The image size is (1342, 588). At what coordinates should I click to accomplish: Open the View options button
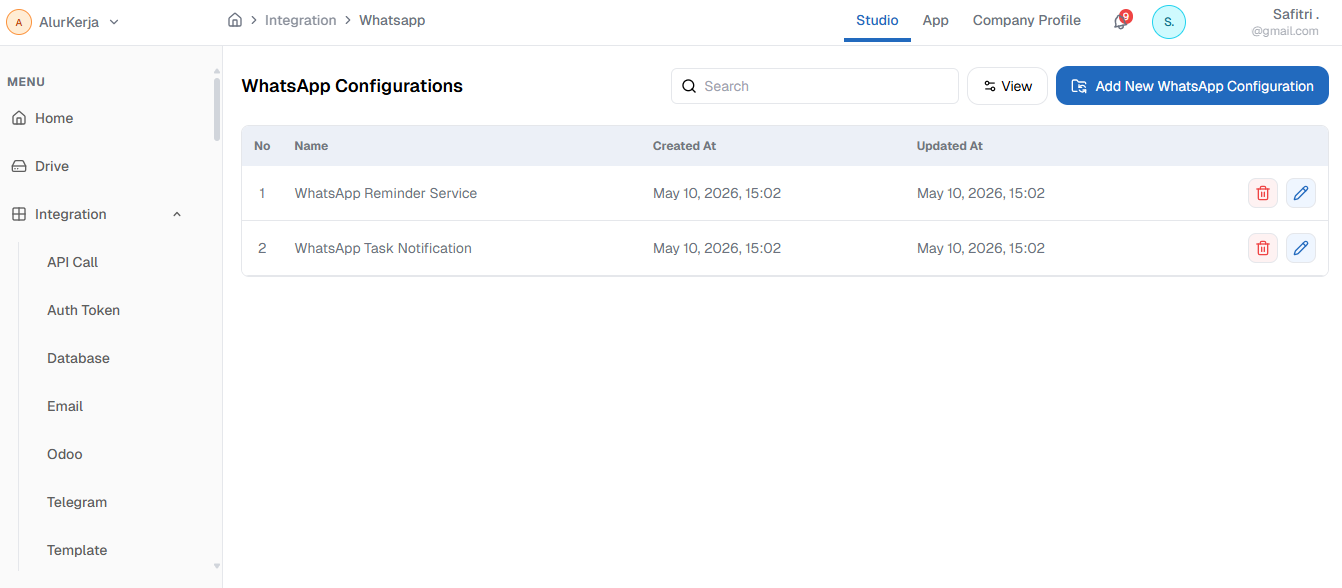[1007, 86]
